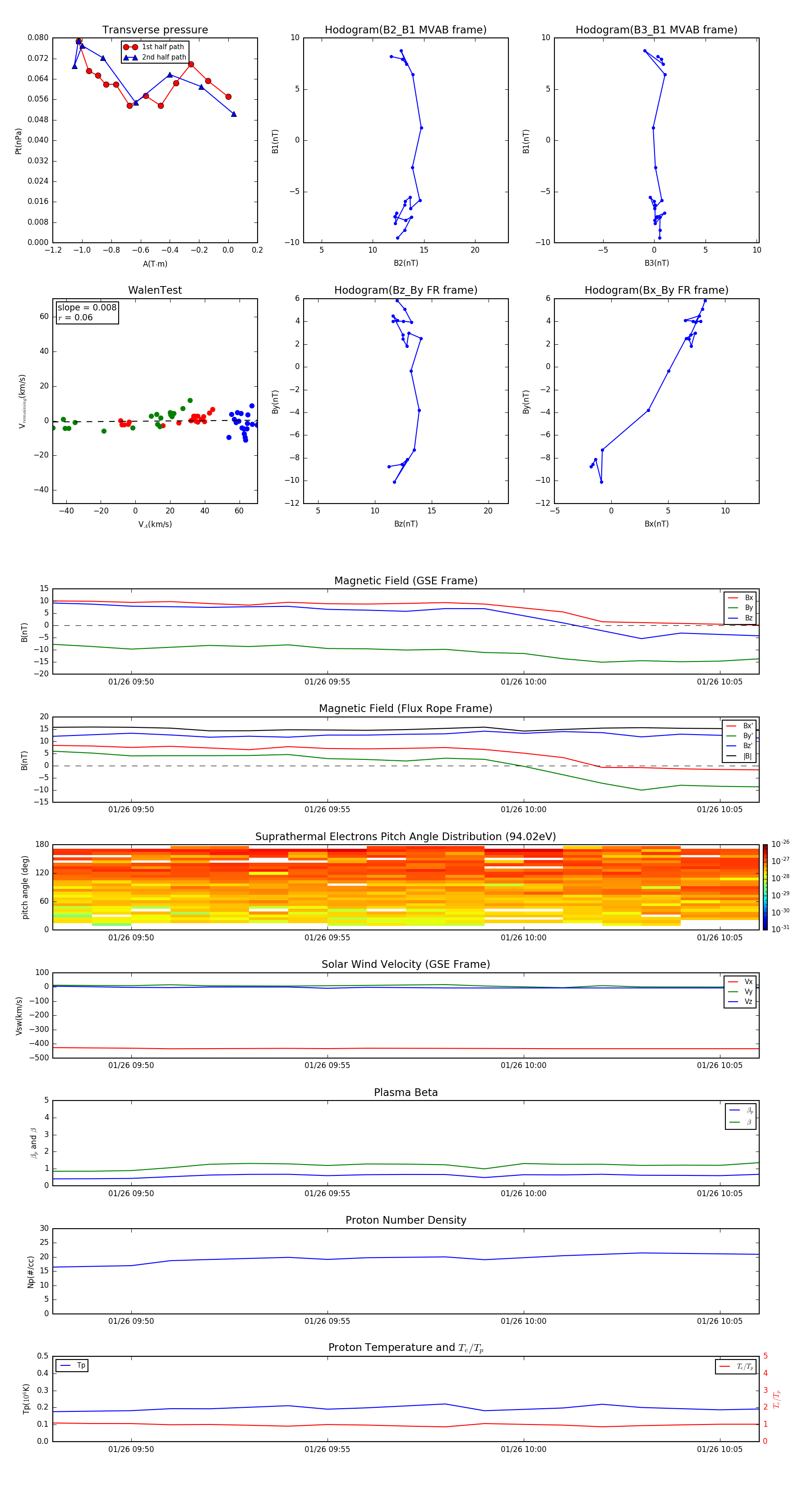
Task: Select the red Bx entry in GSE legend
Action: (740, 598)
